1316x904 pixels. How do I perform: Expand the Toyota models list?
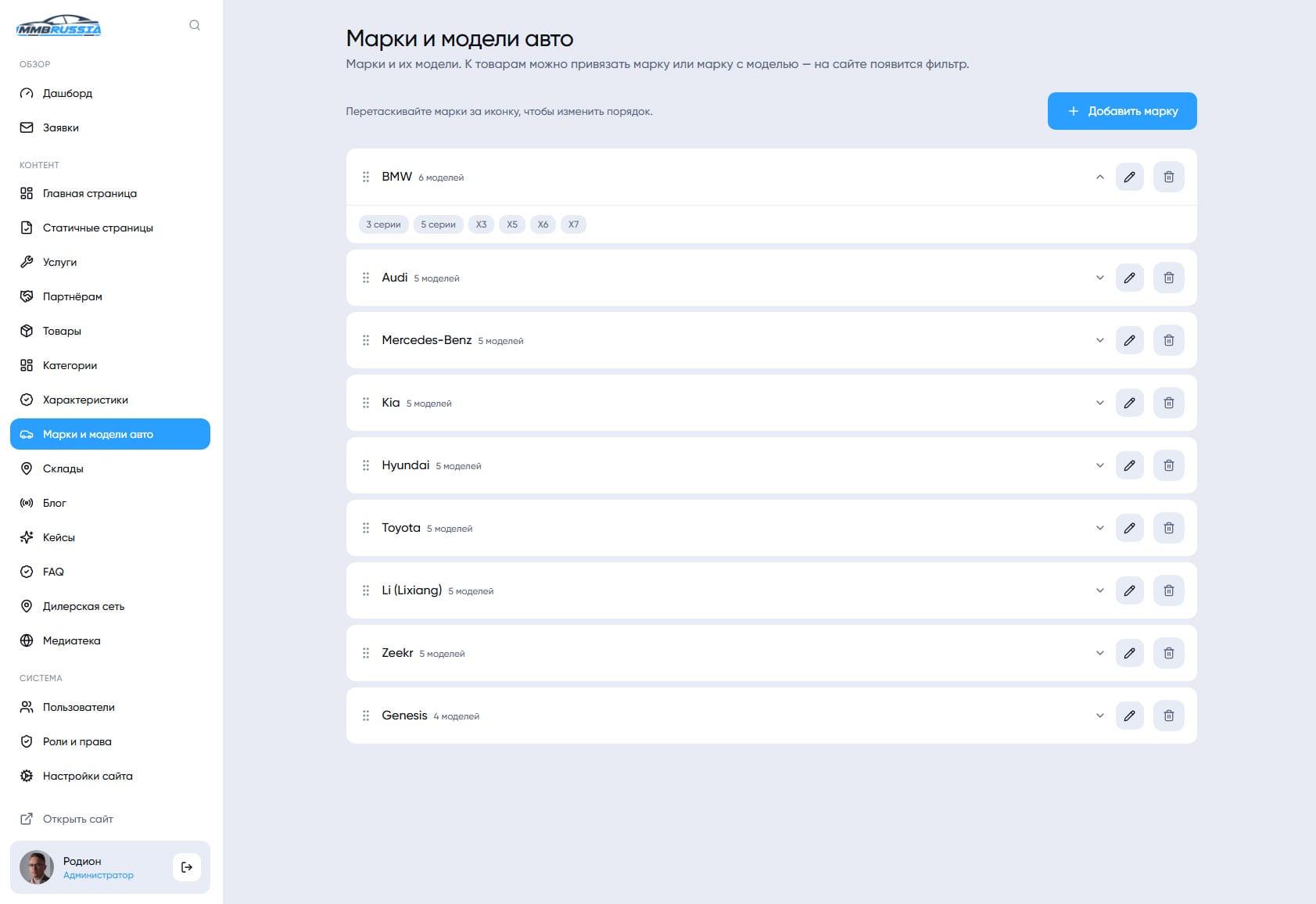coord(1100,528)
